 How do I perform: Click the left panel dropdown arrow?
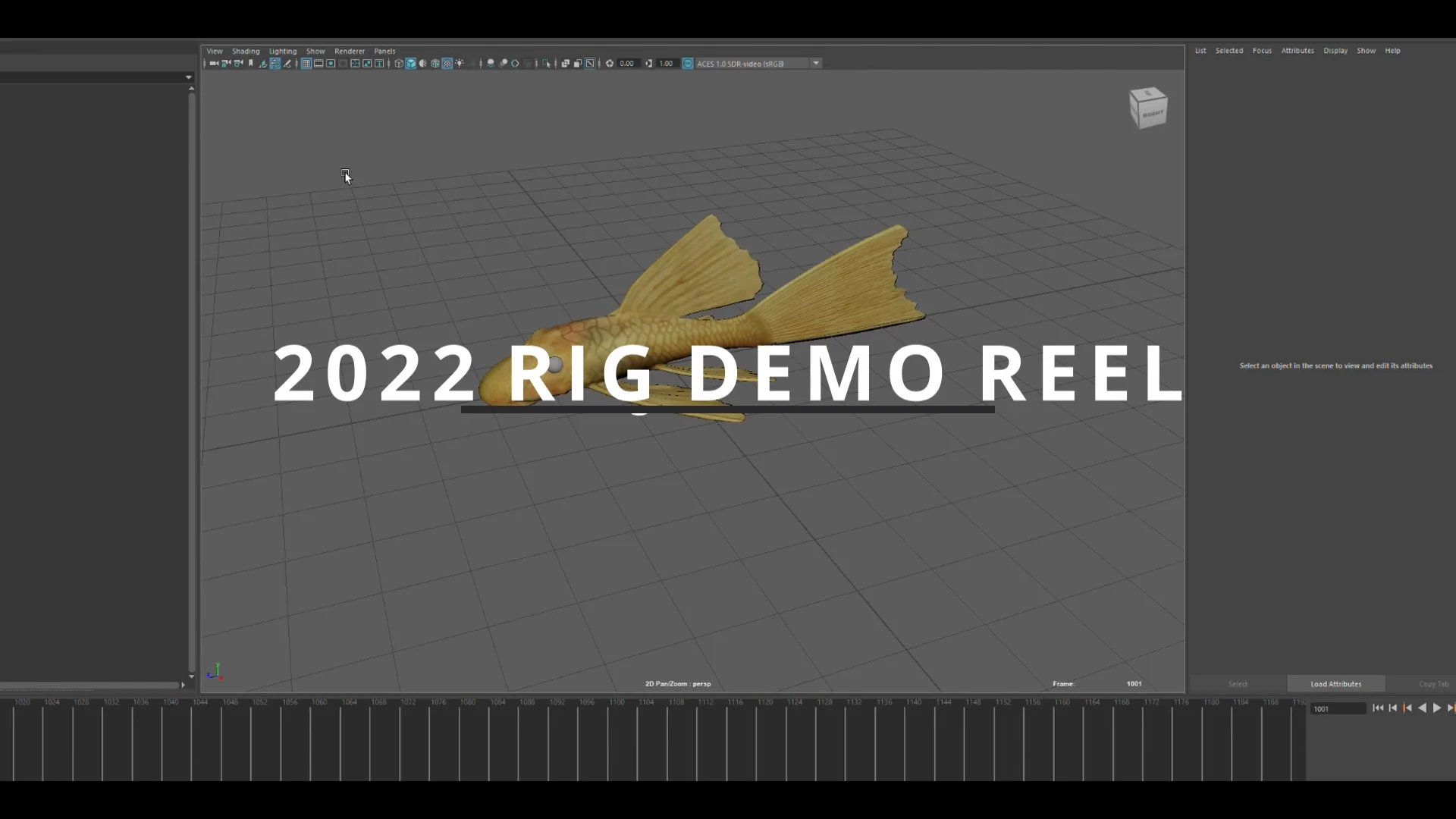188,77
